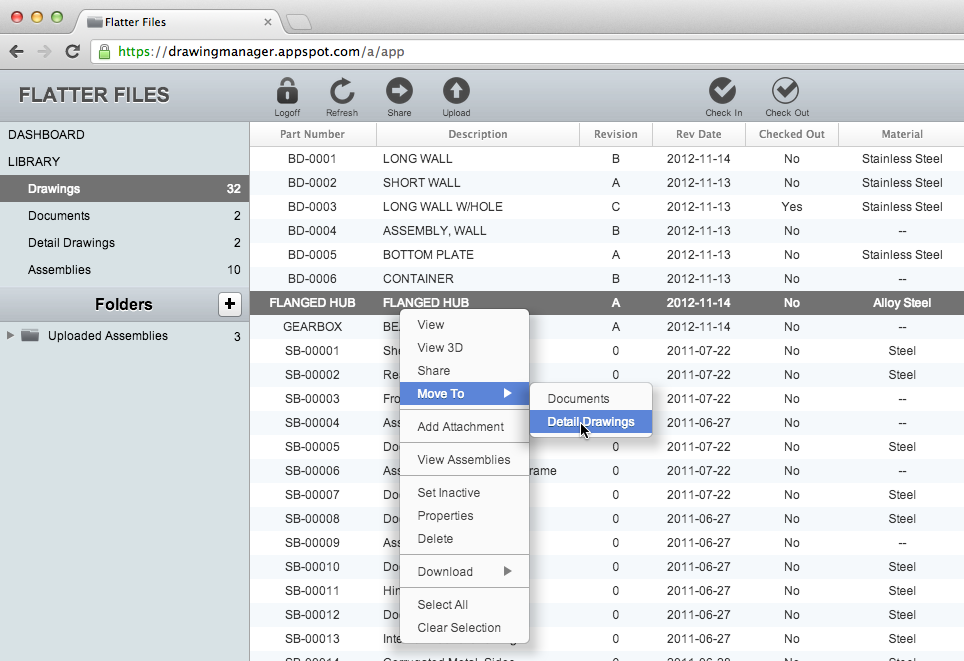Select Assemblies in the sidebar

124,270
